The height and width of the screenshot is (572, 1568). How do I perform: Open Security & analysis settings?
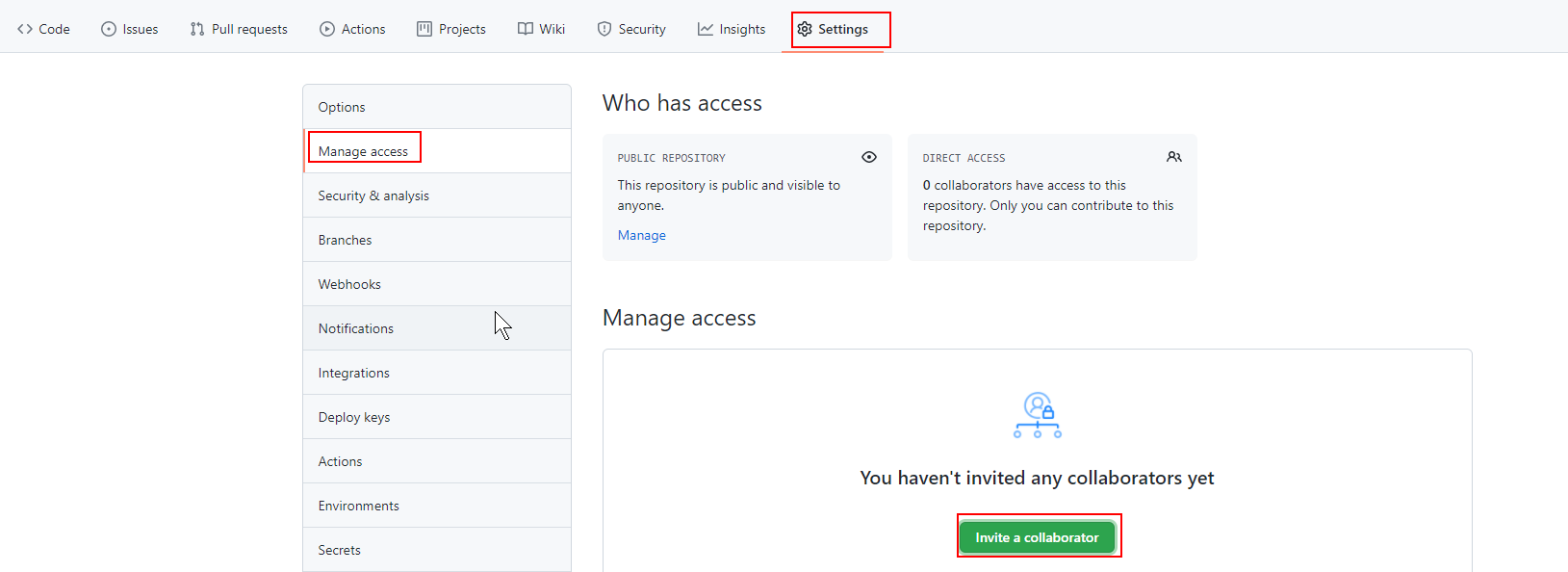pyautogui.click(x=437, y=195)
